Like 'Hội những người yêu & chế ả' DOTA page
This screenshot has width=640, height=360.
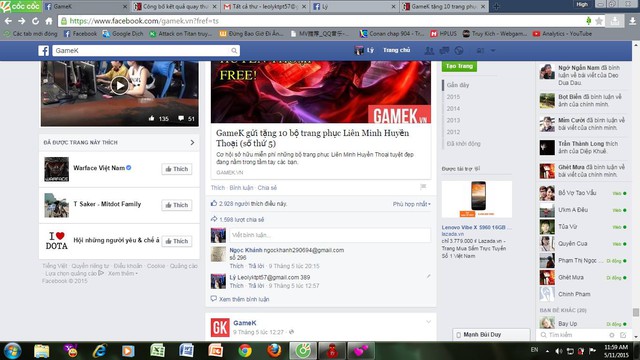pos(177,241)
